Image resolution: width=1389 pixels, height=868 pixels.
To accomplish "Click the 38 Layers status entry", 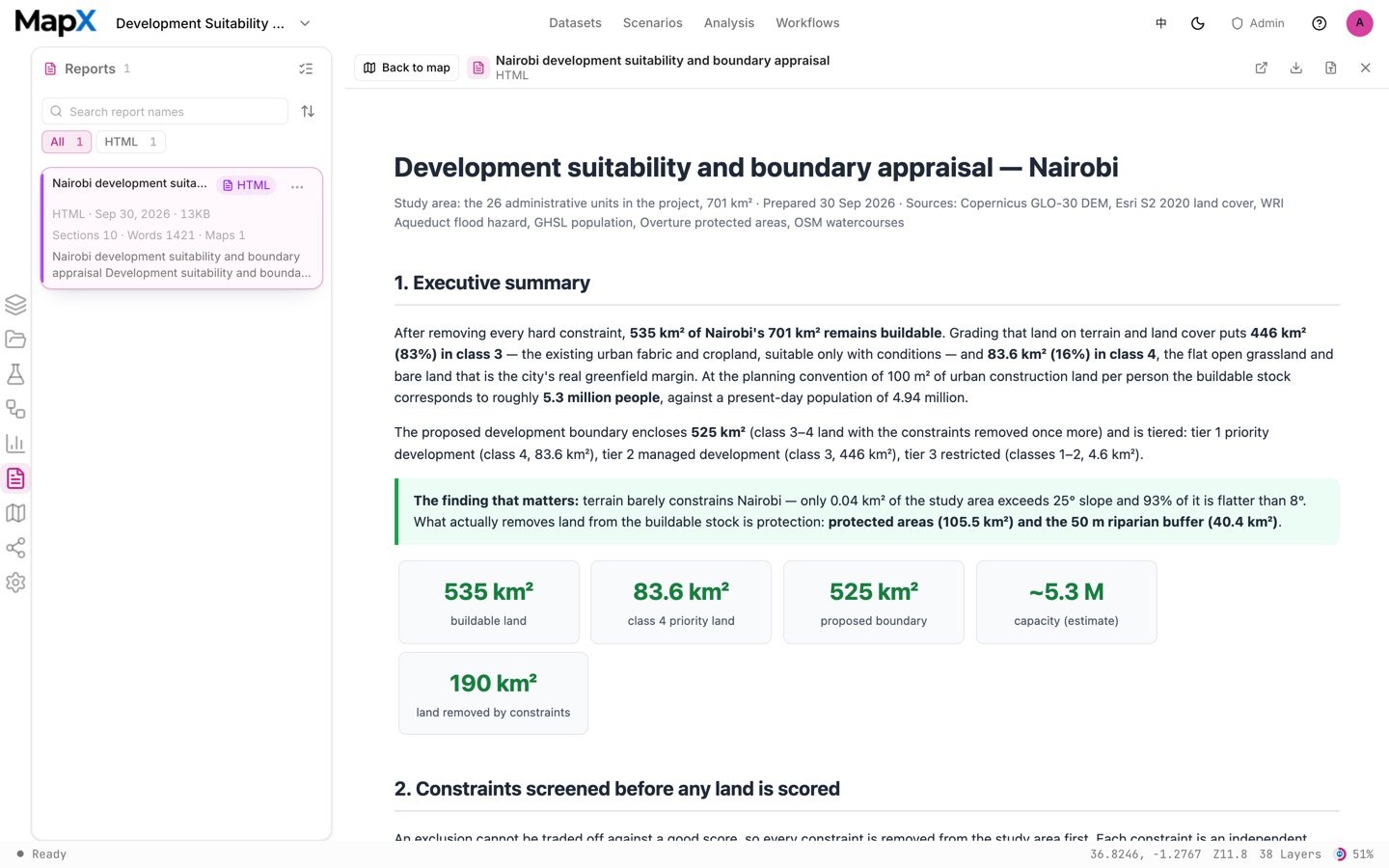I will coord(1290,854).
